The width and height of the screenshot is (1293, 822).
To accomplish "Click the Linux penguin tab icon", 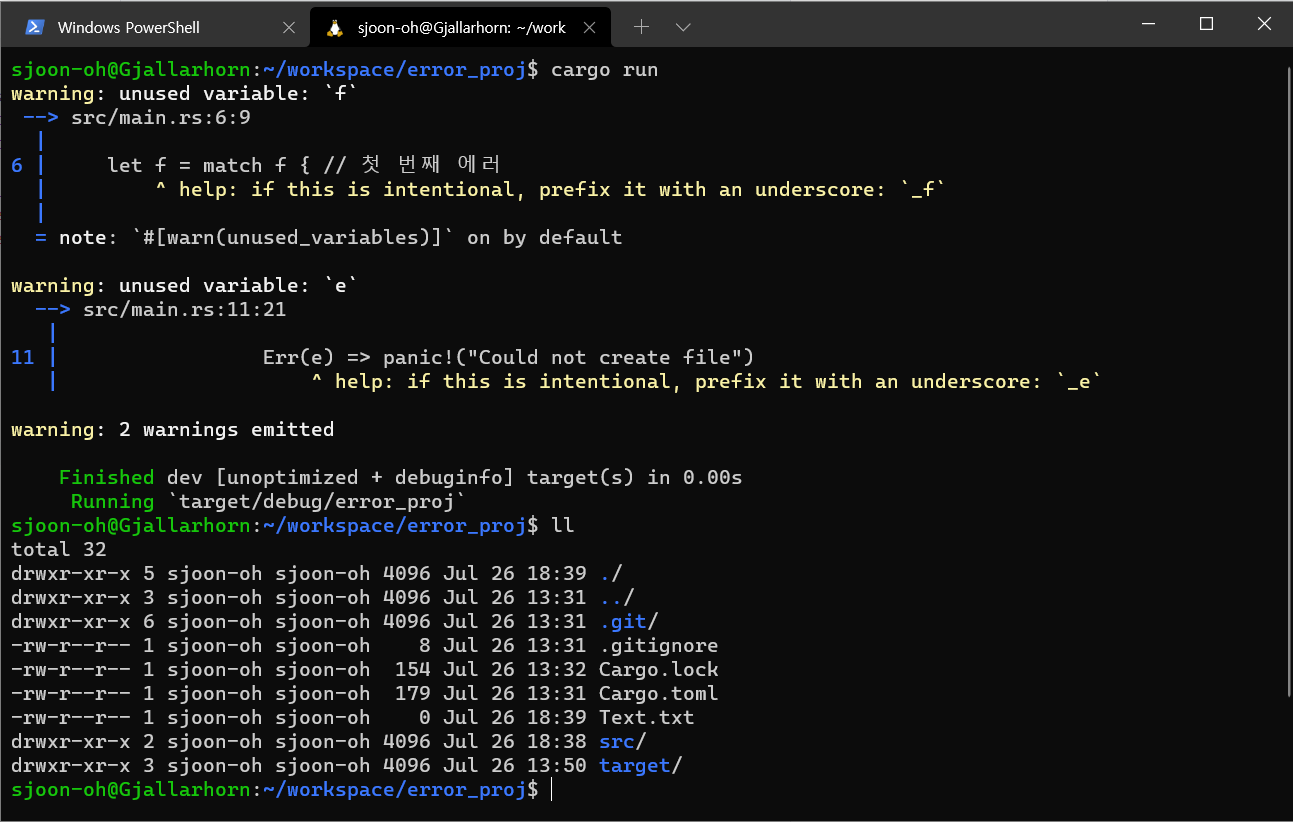I will pos(336,27).
